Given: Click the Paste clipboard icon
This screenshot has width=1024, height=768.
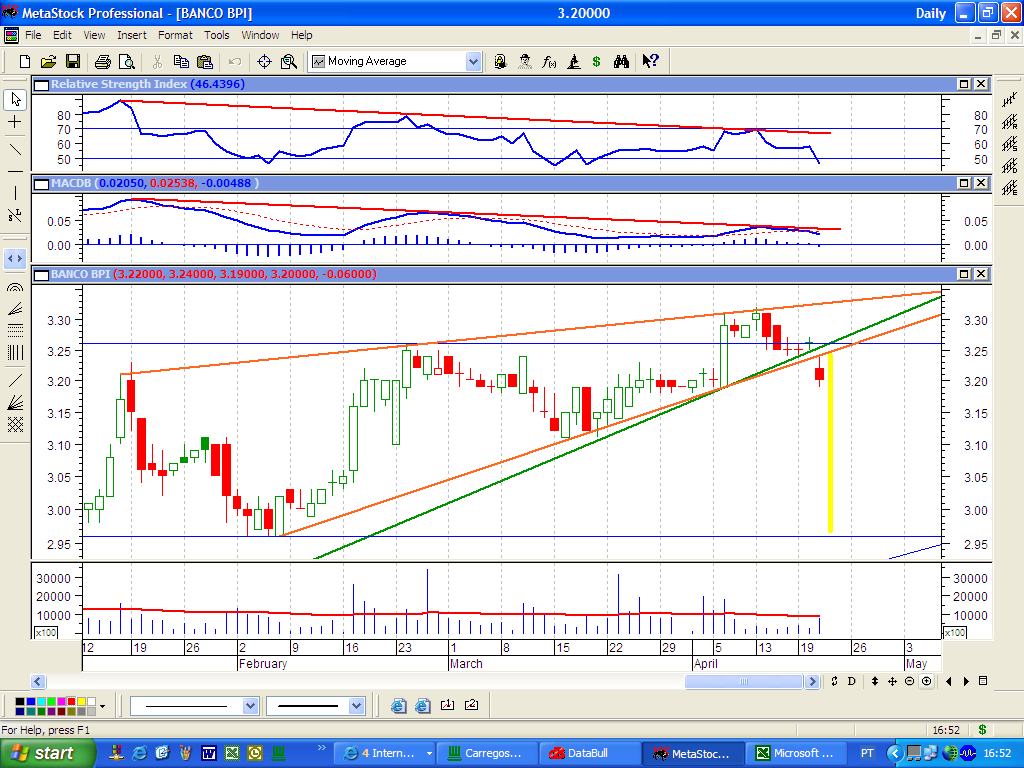Looking at the screenshot, I should pyautogui.click(x=205, y=61).
